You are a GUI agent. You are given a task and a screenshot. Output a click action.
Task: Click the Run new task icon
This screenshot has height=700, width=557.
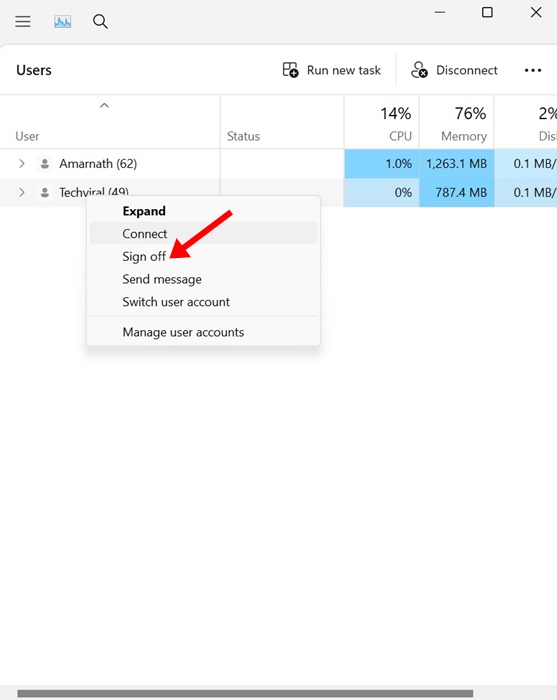point(291,70)
